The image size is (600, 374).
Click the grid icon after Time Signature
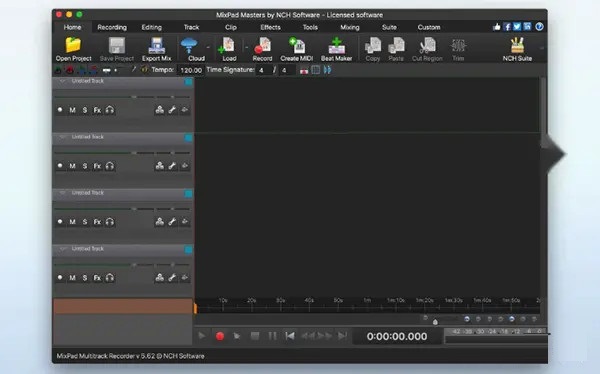(316, 70)
